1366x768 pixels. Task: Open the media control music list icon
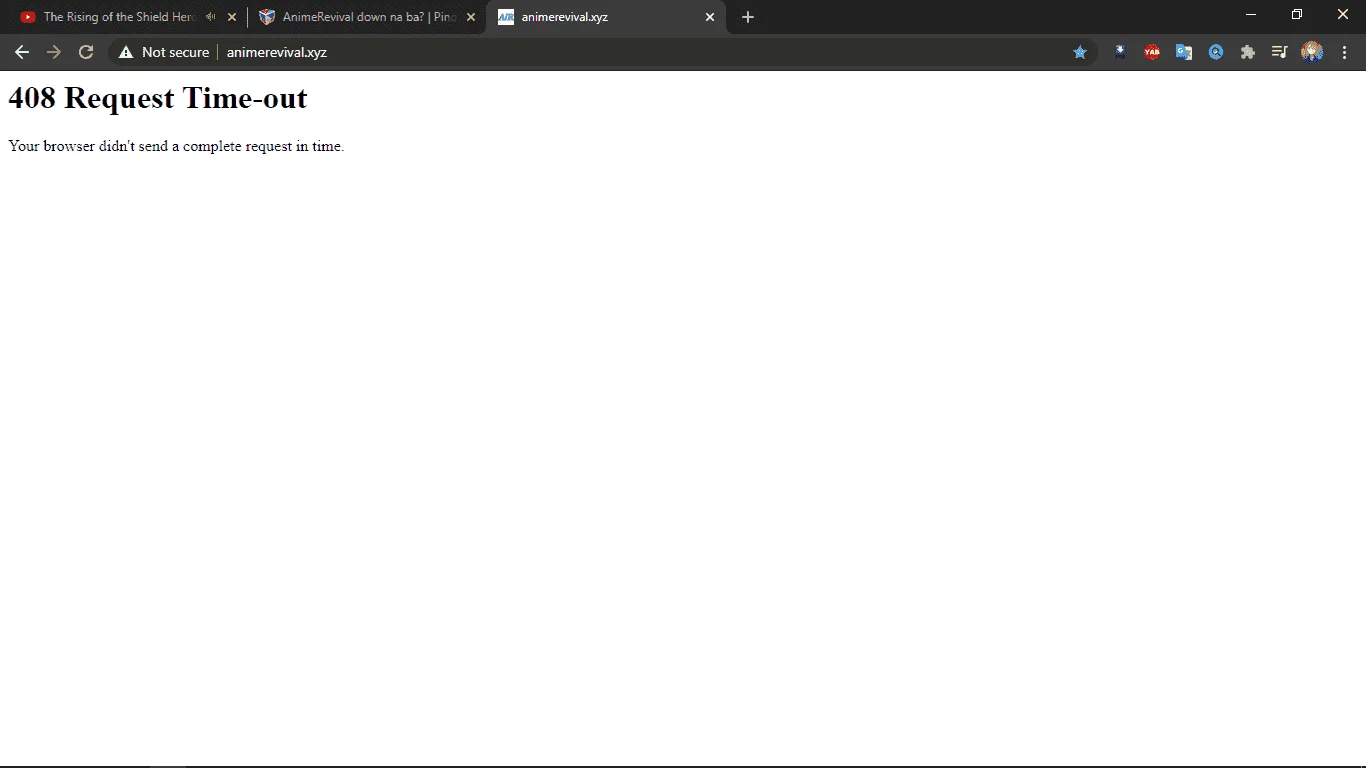click(x=1280, y=52)
